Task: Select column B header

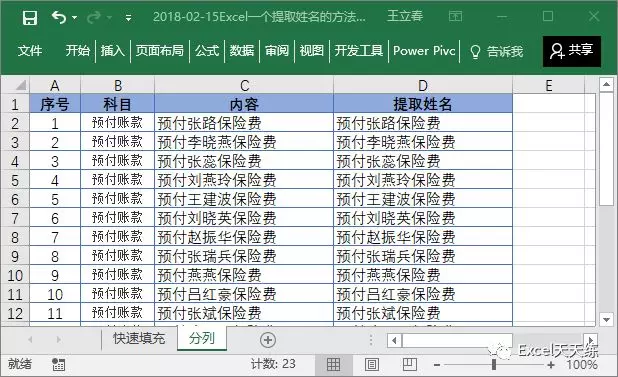Action: 117,85
